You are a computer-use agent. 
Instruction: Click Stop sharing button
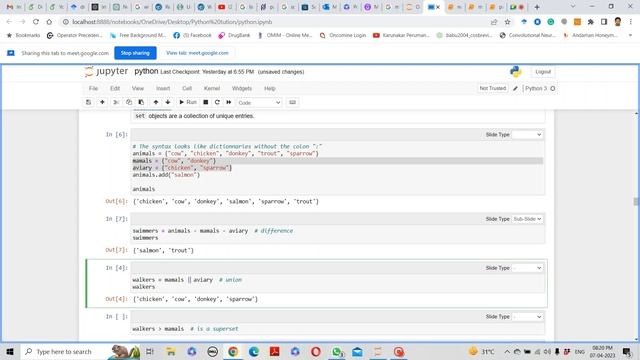(135, 53)
